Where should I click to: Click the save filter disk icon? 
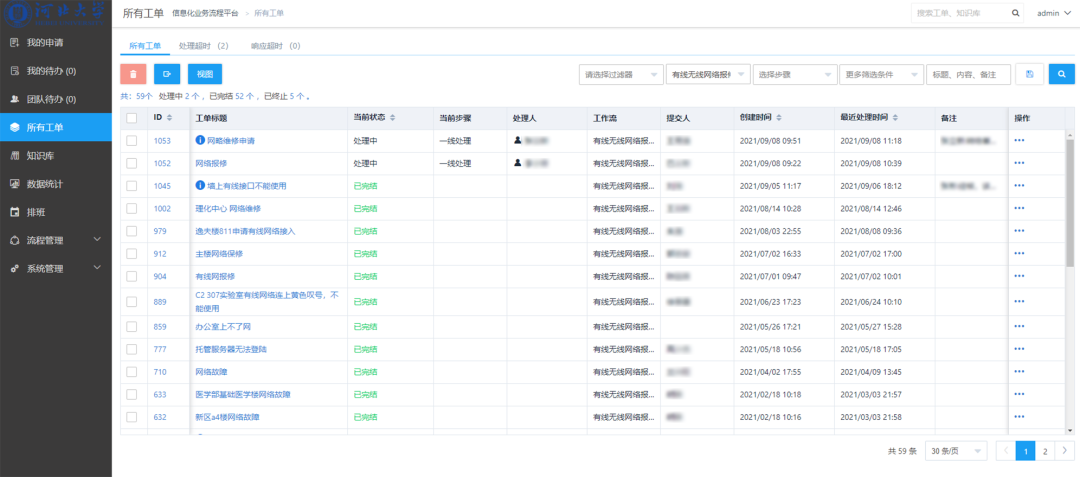pos(1029,74)
